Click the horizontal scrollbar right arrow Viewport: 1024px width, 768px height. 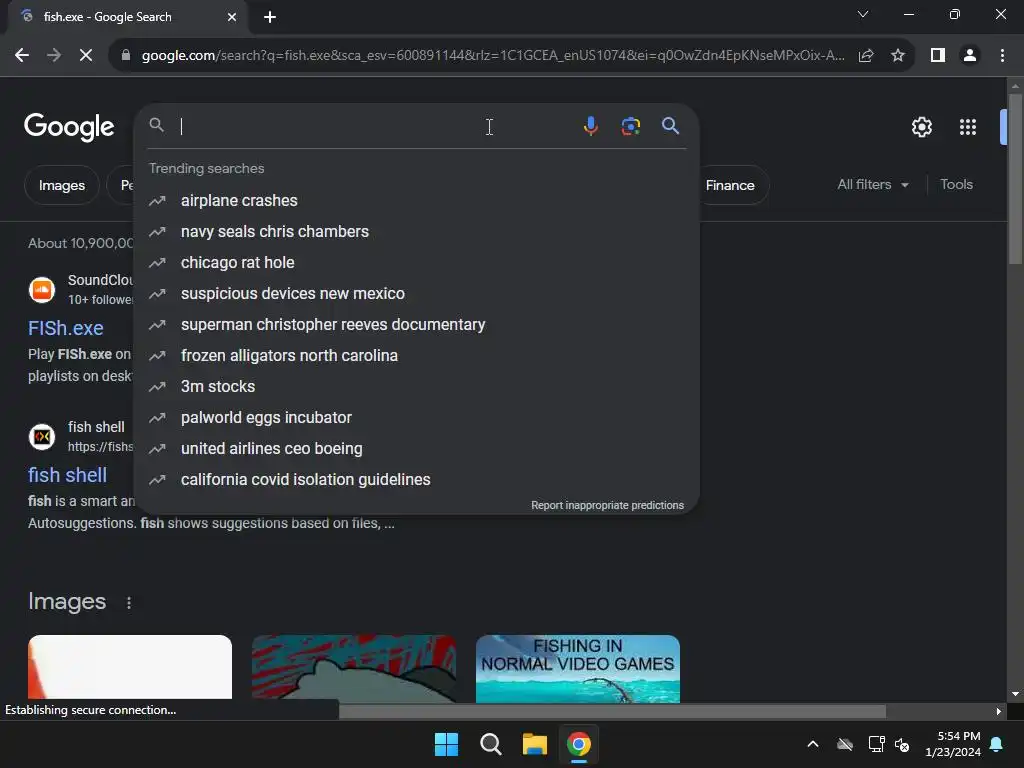tap(998, 711)
